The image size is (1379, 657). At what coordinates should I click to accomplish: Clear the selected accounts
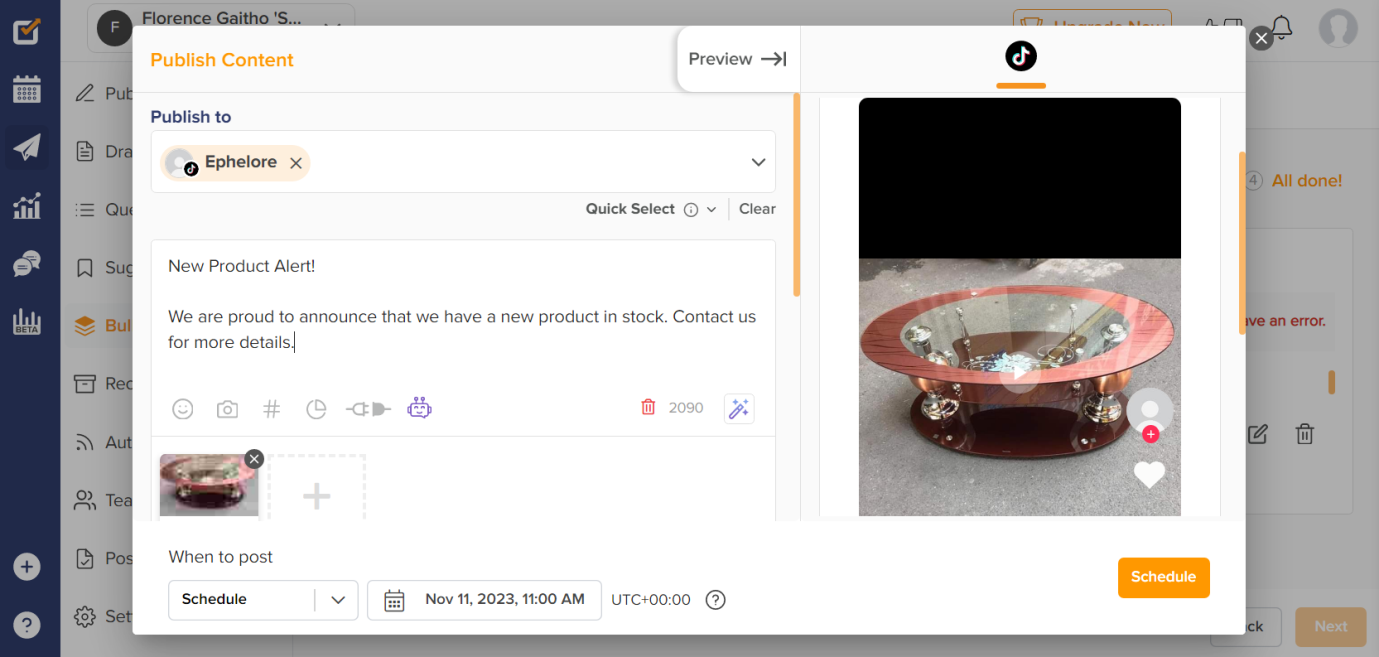tap(757, 209)
